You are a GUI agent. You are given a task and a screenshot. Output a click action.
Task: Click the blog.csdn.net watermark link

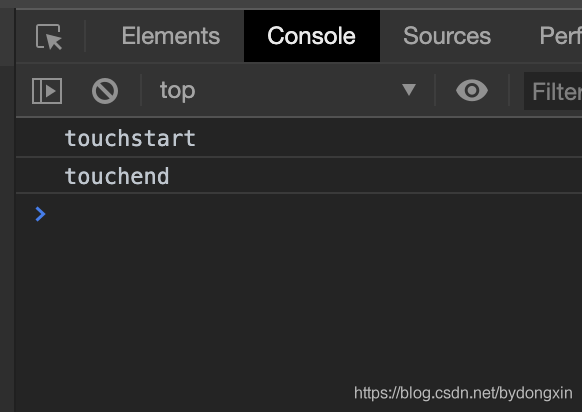(x=463, y=393)
